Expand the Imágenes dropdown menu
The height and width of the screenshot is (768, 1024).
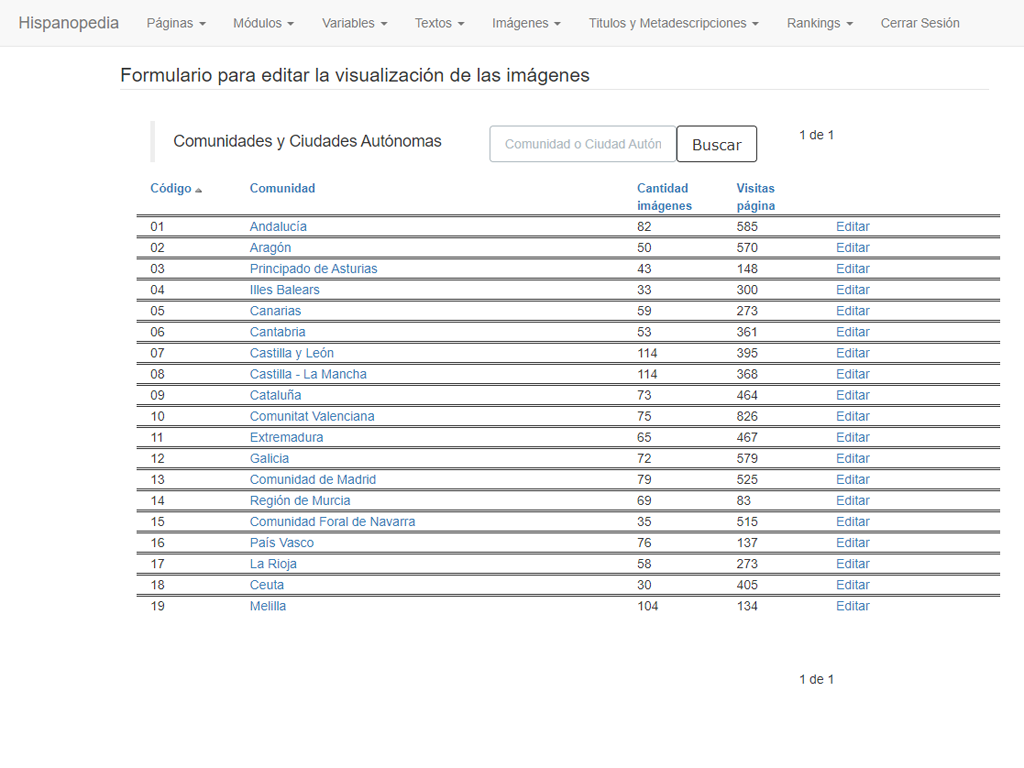click(x=526, y=23)
